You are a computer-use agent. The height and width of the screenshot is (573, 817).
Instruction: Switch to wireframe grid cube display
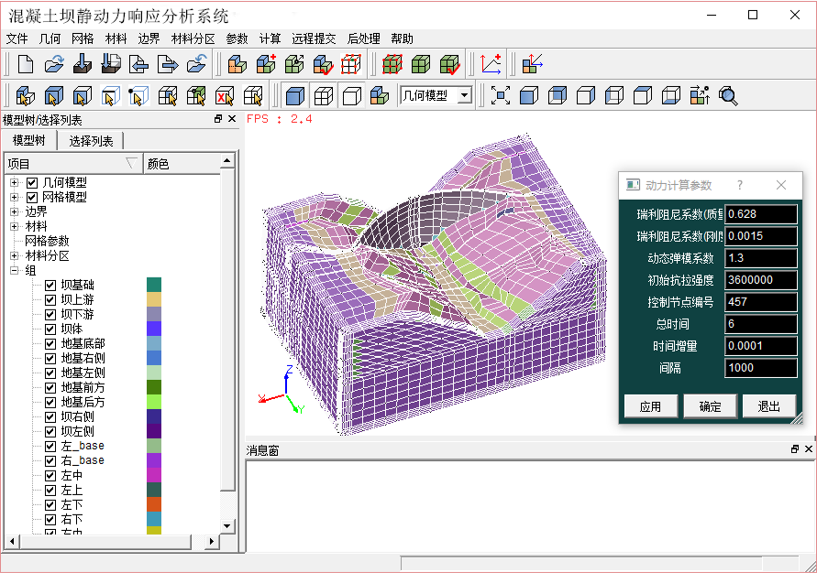(324, 96)
